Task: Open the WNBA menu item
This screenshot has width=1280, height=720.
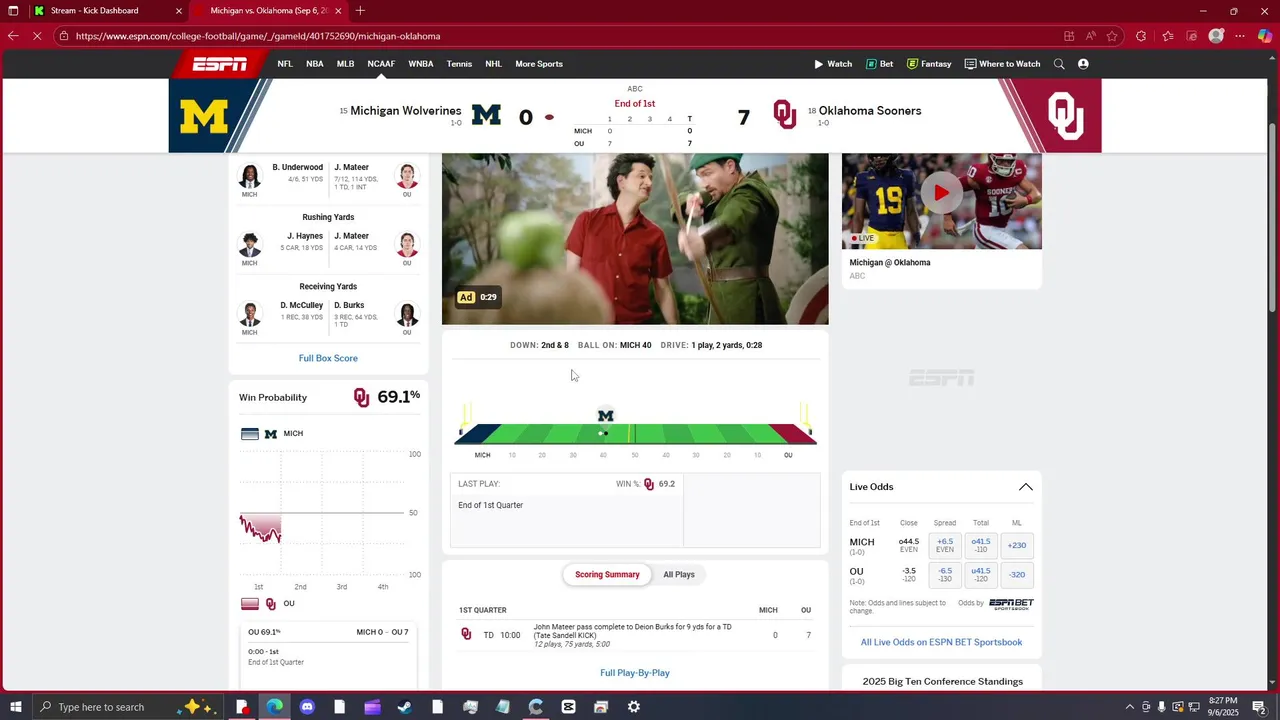Action: [421, 64]
